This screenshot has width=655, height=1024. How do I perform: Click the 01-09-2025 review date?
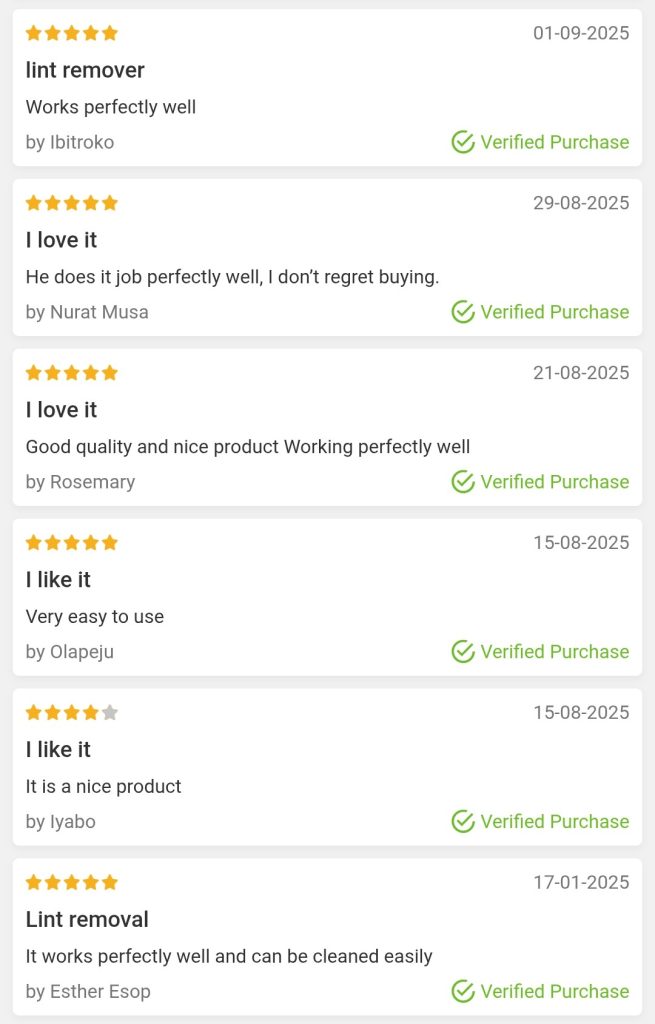pyautogui.click(x=581, y=33)
